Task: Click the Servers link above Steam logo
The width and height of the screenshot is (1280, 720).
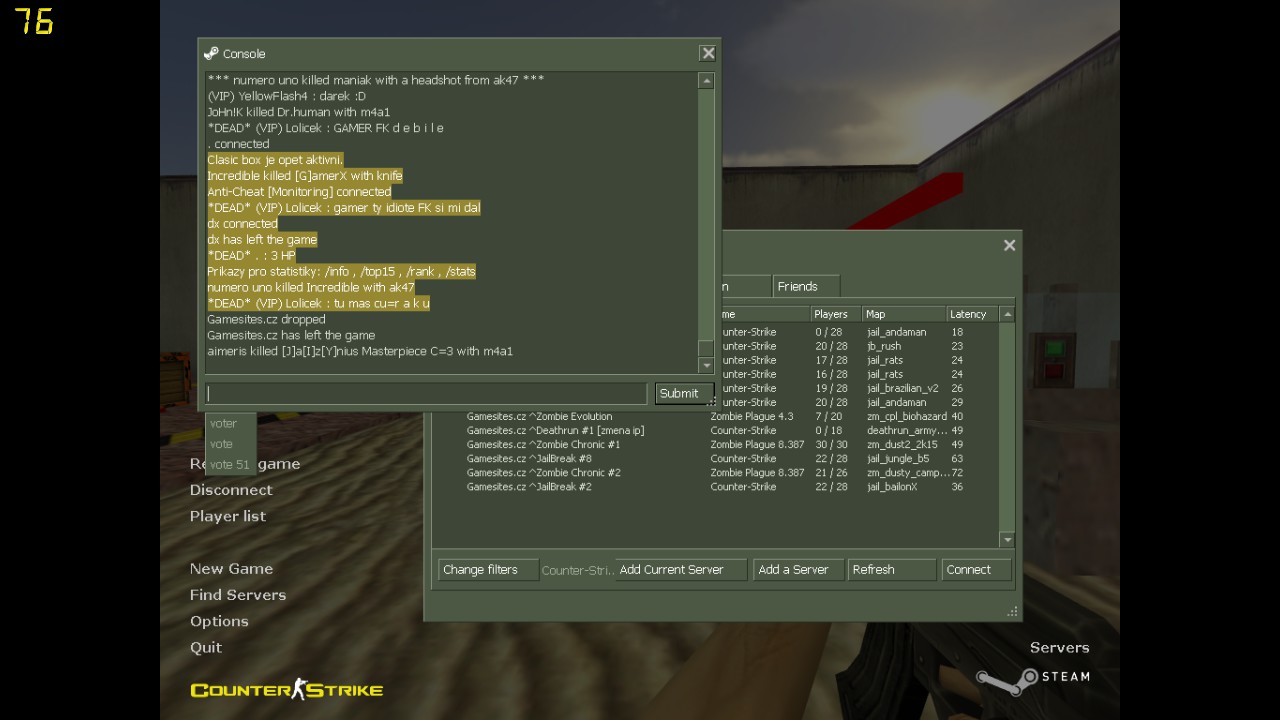Action: click(x=1060, y=648)
